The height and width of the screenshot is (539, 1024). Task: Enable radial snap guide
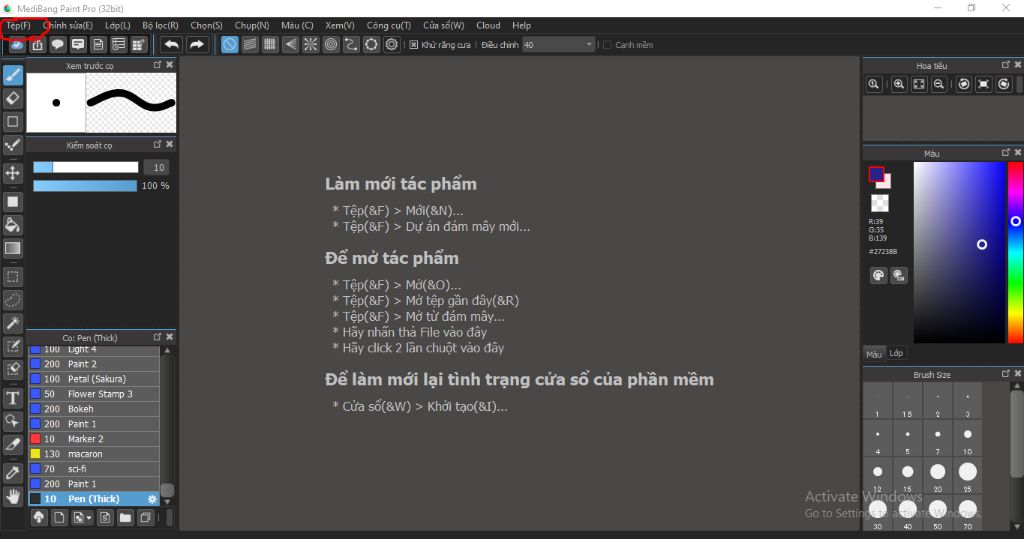pyautogui.click(x=310, y=44)
